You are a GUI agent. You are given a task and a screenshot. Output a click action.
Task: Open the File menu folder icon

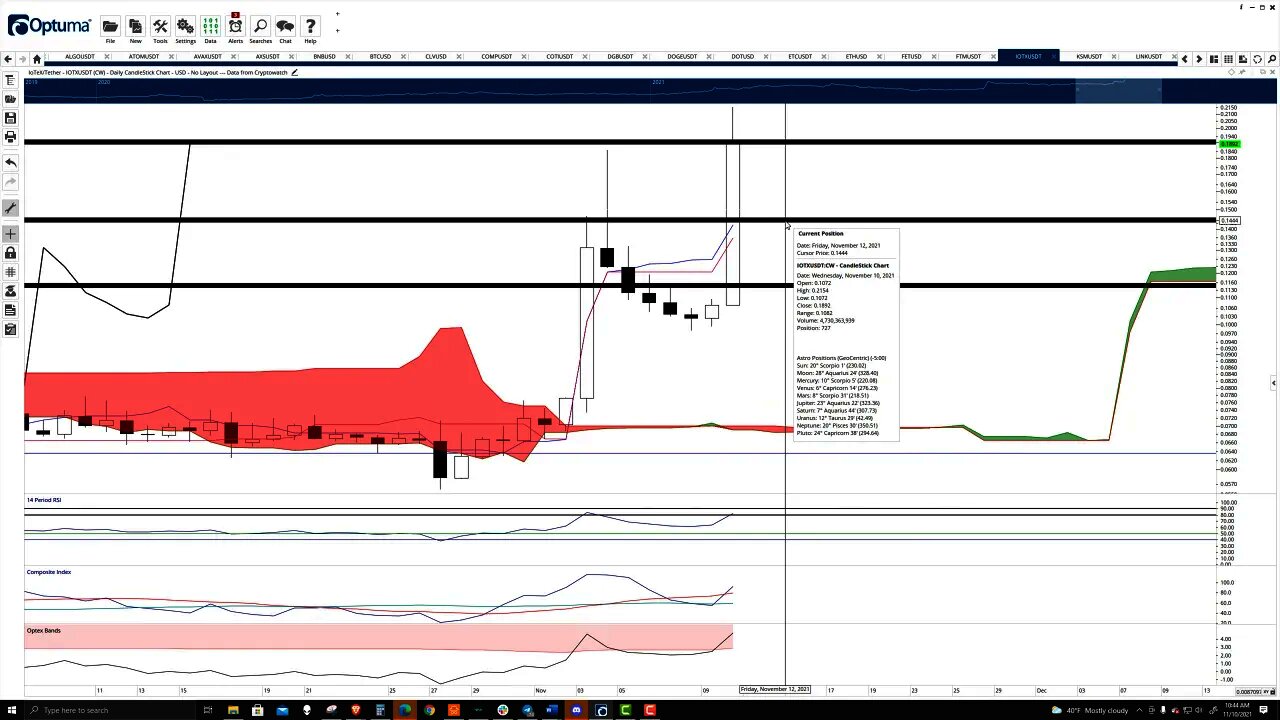(x=110, y=26)
